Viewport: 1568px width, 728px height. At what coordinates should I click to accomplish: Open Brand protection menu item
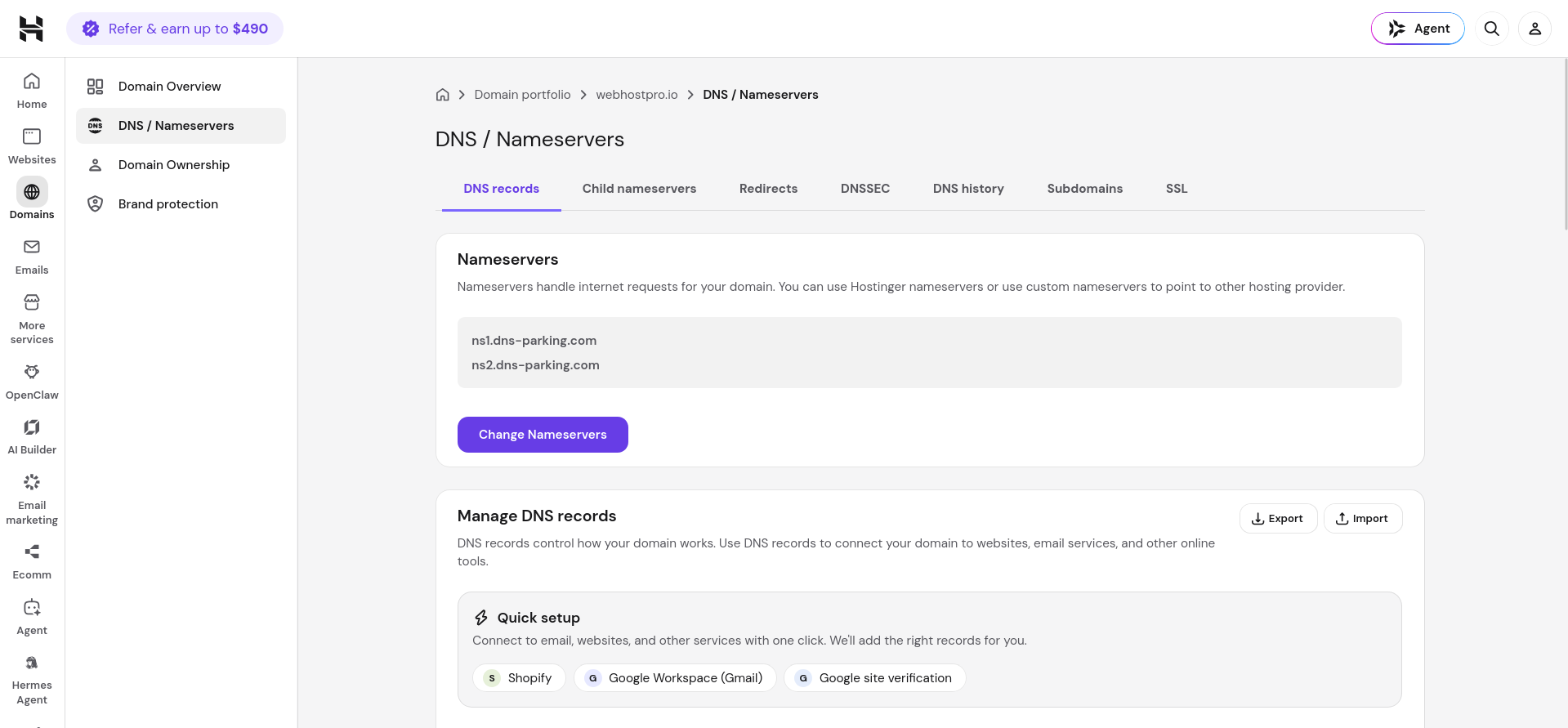pos(181,204)
